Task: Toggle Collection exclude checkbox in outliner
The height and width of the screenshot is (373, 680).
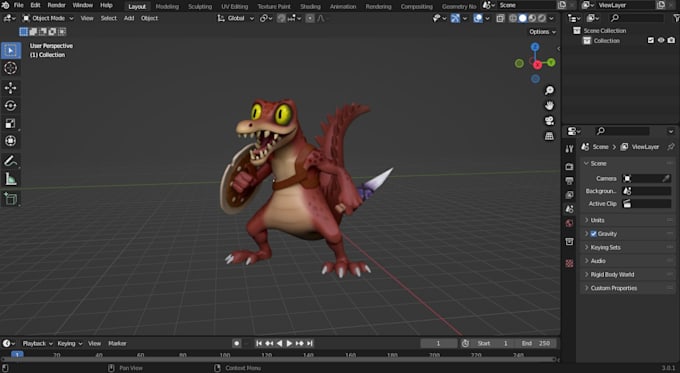Action: [651, 40]
